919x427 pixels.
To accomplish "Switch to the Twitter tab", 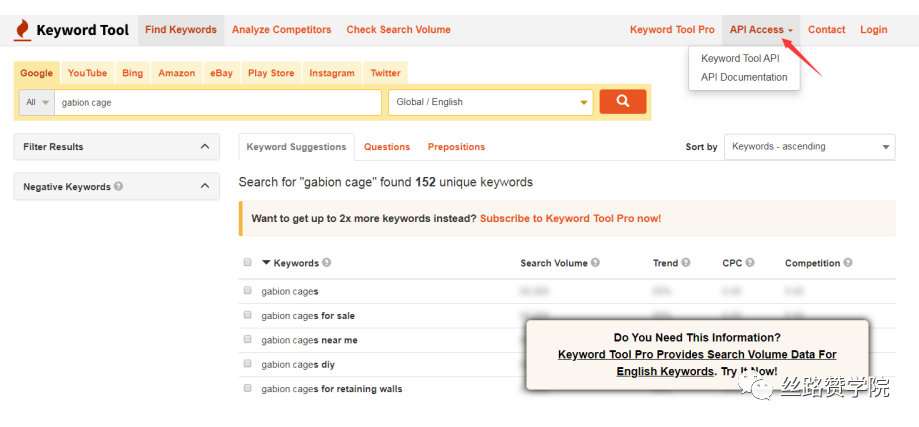I will click(x=385, y=73).
